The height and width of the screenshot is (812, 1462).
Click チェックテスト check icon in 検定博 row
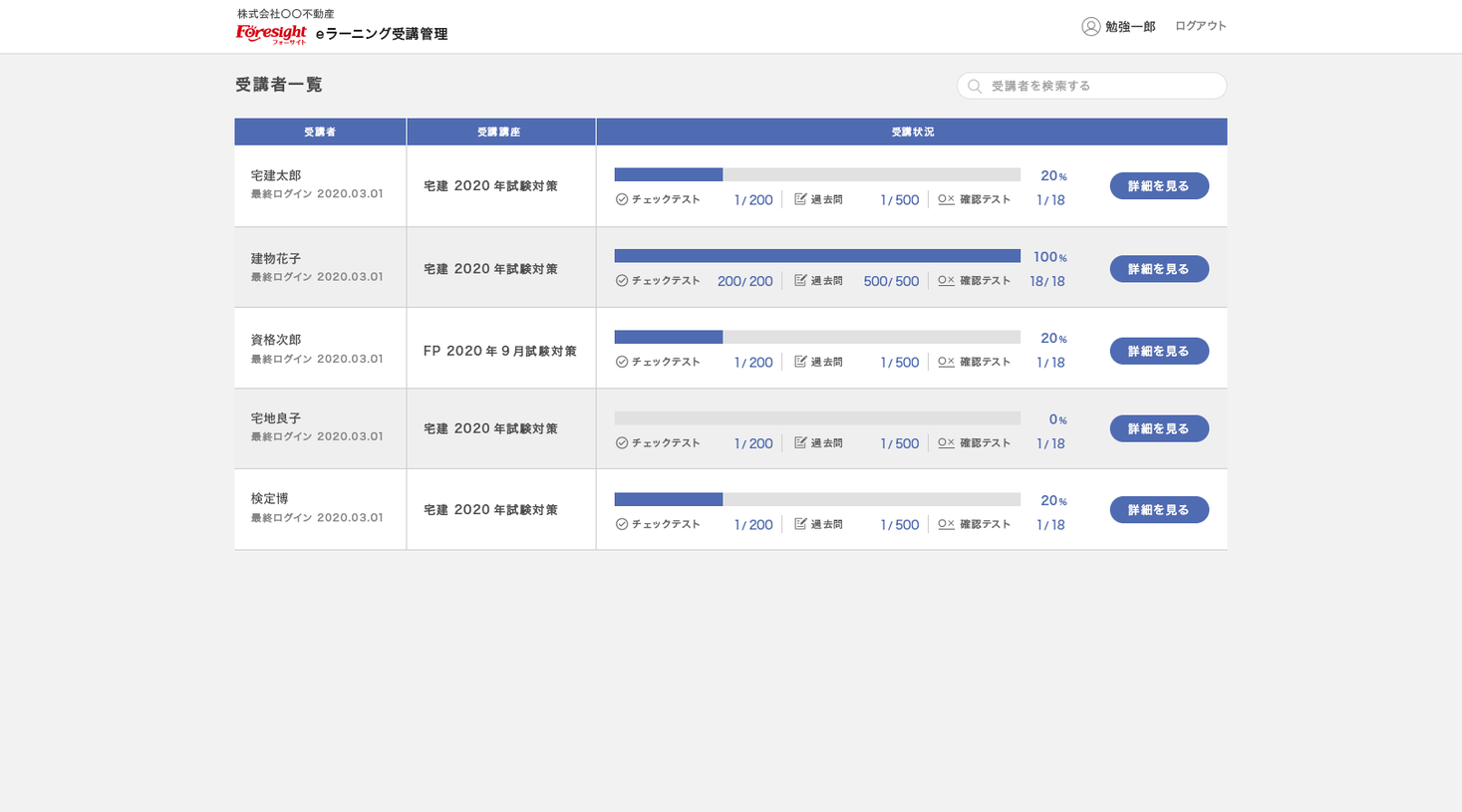(x=622, y=524)
